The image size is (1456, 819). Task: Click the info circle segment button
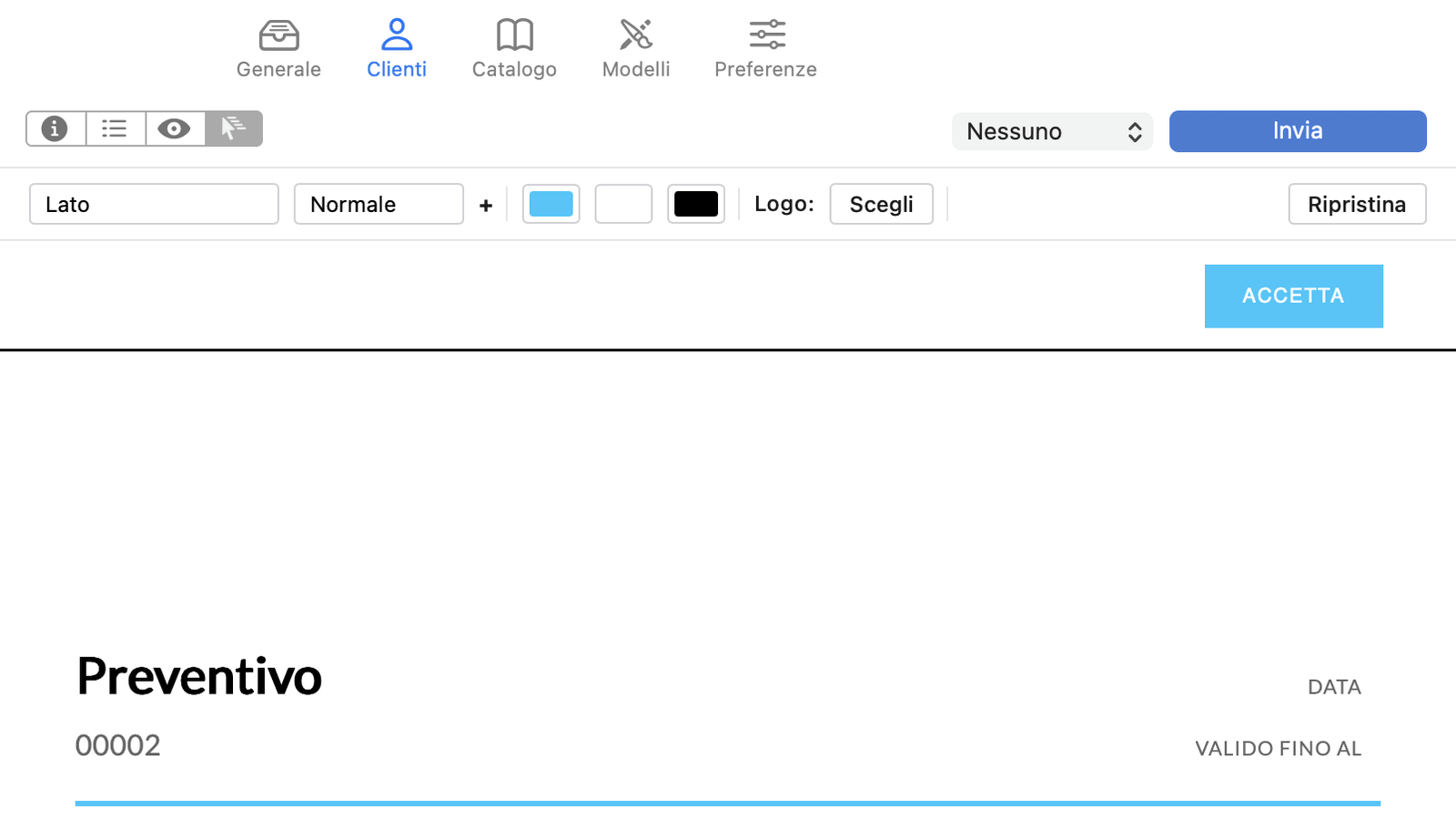pyautogui.click(x=56, y=129)
